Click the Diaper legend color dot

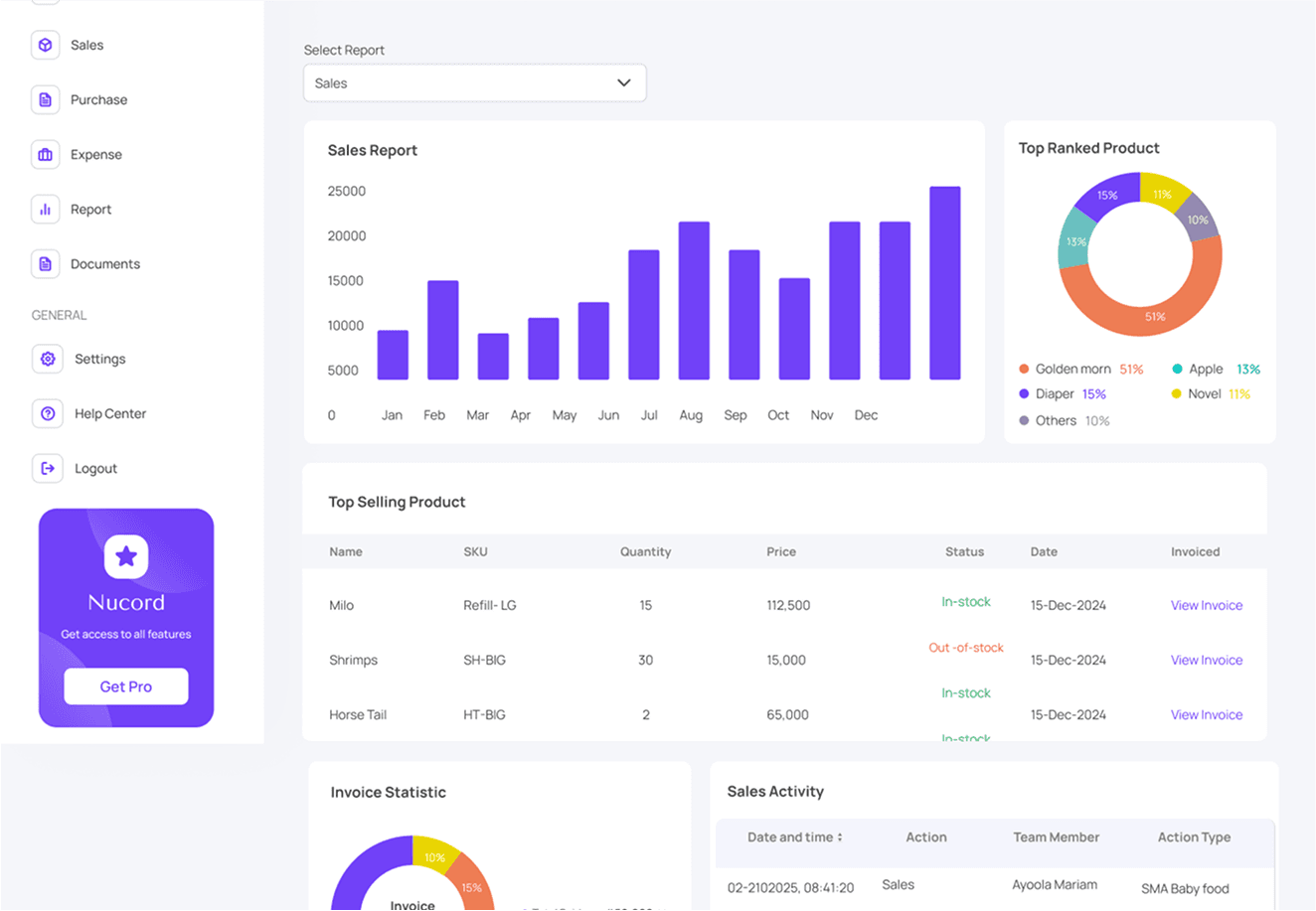pyautogui.click(x=1024, y=393)
